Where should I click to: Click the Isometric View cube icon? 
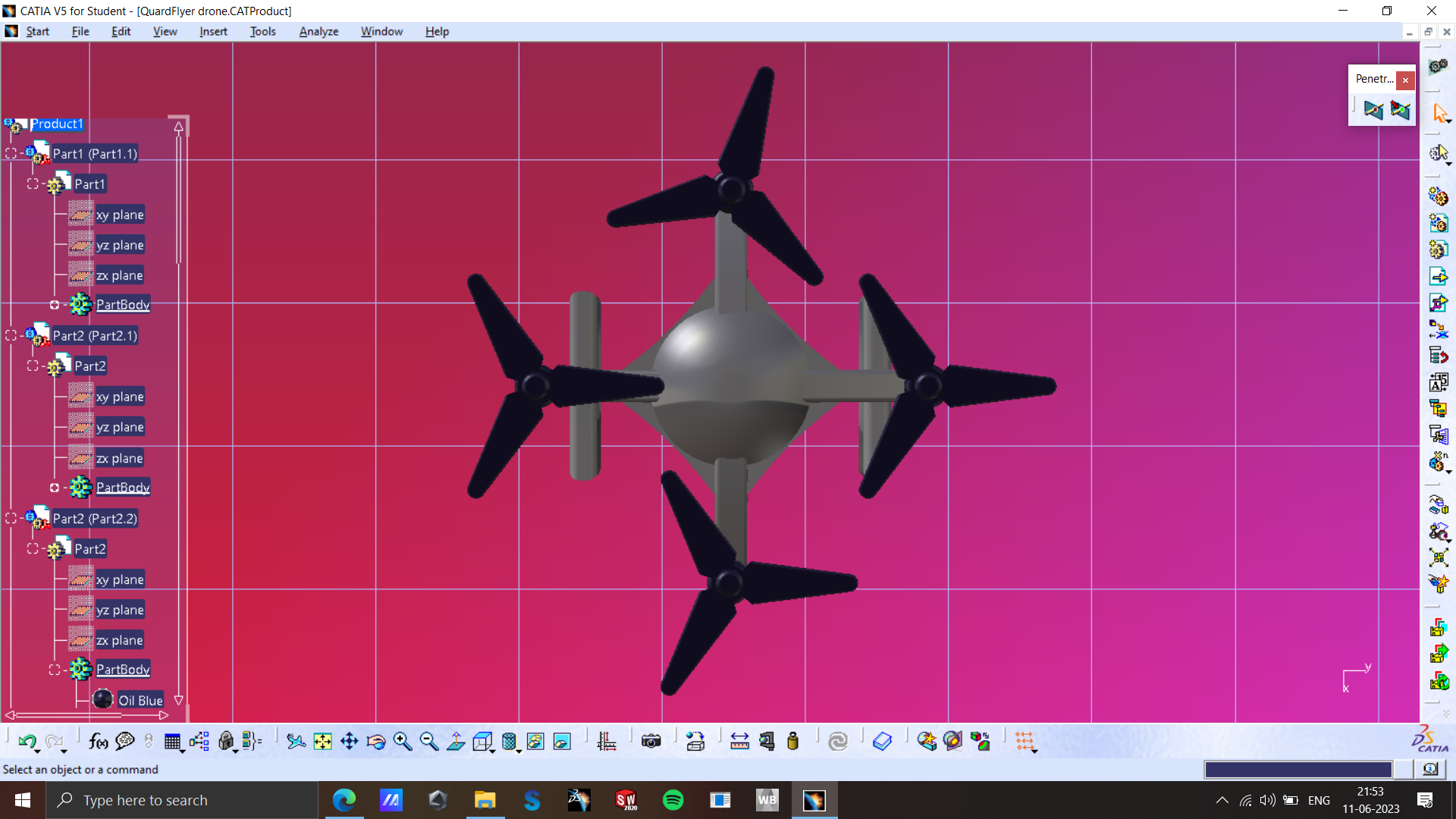point(482,741)
